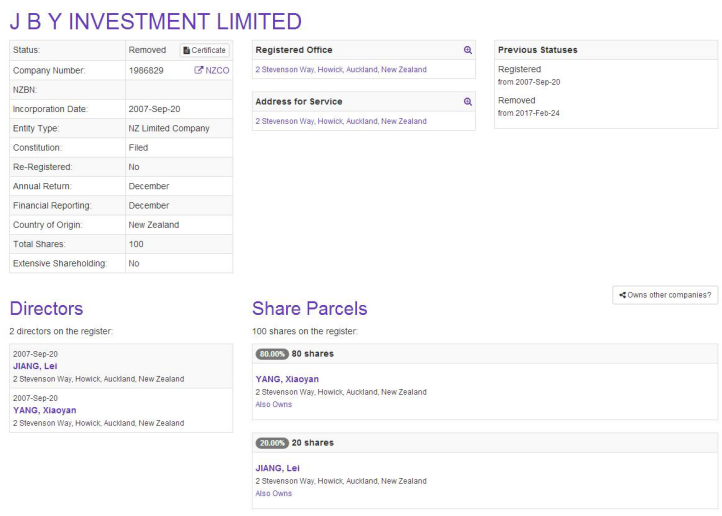Click the Address for Service magnifier icon
Viewport: 722px width, 516px height.
467,102
